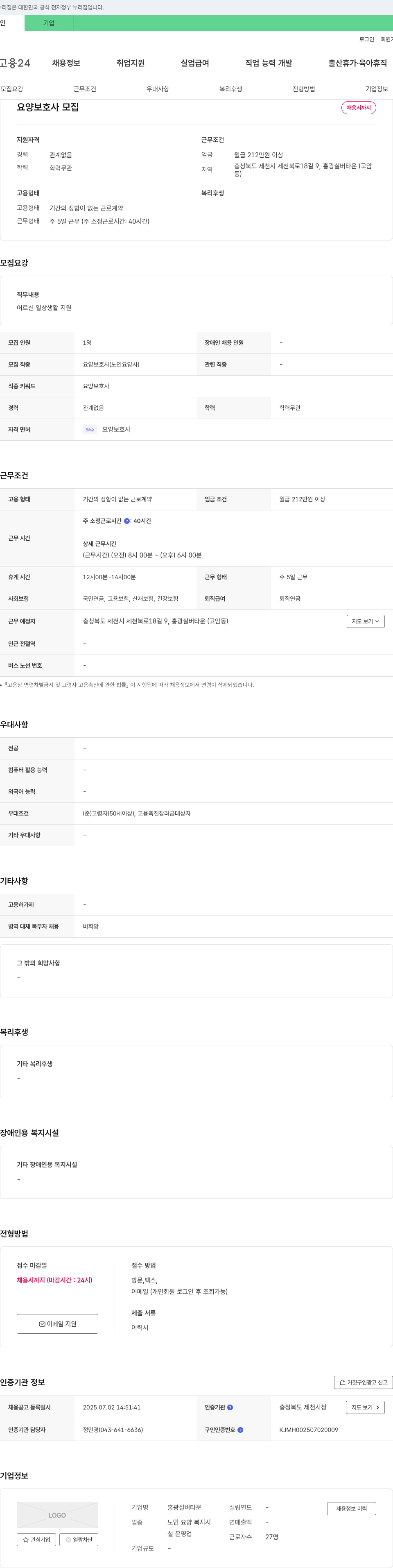
Task: Jump to 복리후생 section tab
Action: coord(230,89)
